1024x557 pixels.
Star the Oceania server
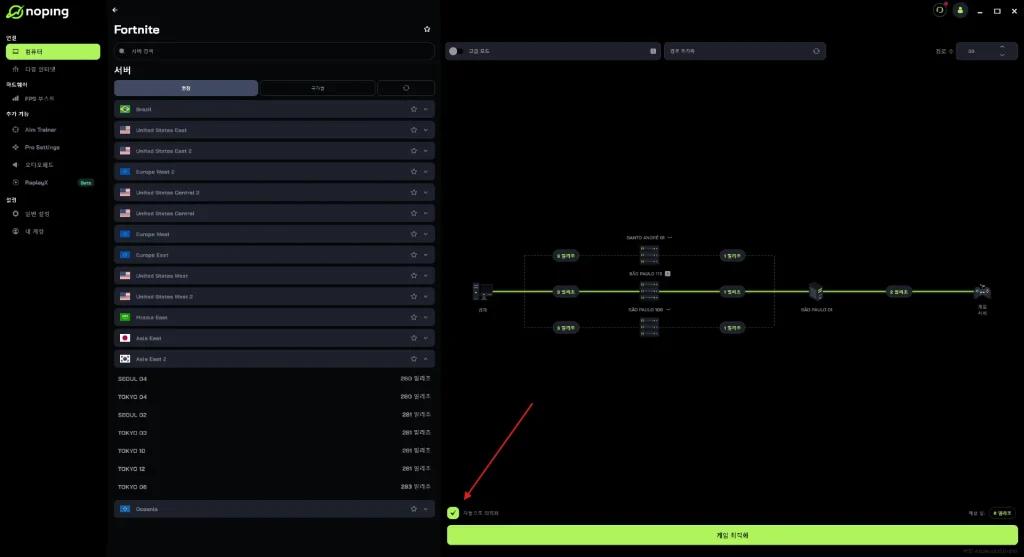(x=413, y=509)
